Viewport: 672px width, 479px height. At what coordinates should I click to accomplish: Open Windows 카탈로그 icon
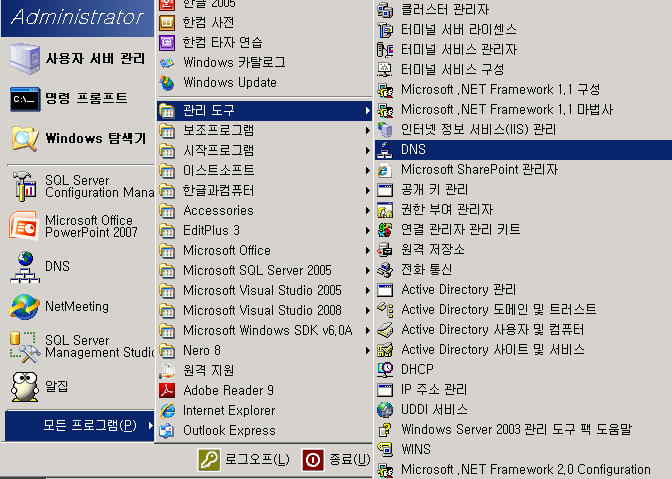[x=167, y=63]
